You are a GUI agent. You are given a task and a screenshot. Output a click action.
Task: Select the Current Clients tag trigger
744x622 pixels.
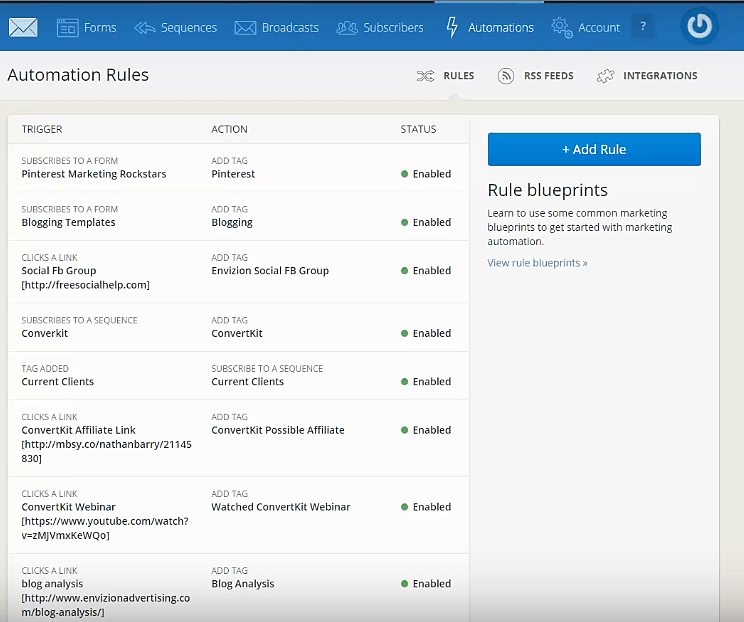57,382
